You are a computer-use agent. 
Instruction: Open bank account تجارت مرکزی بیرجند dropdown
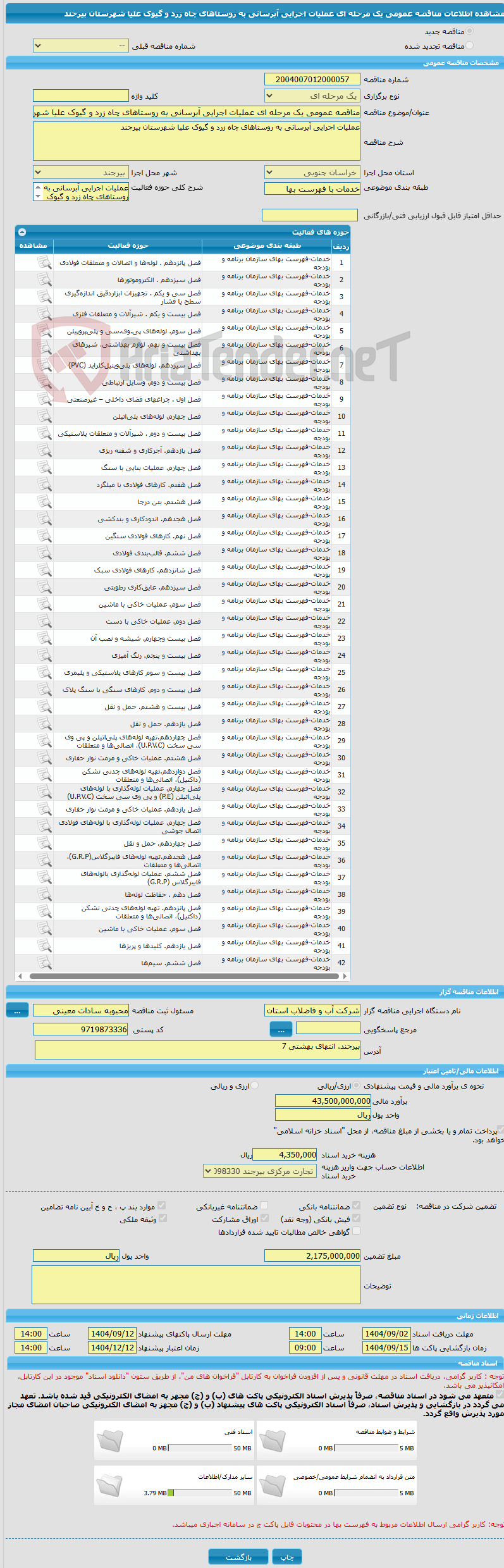coord(260,1171)
